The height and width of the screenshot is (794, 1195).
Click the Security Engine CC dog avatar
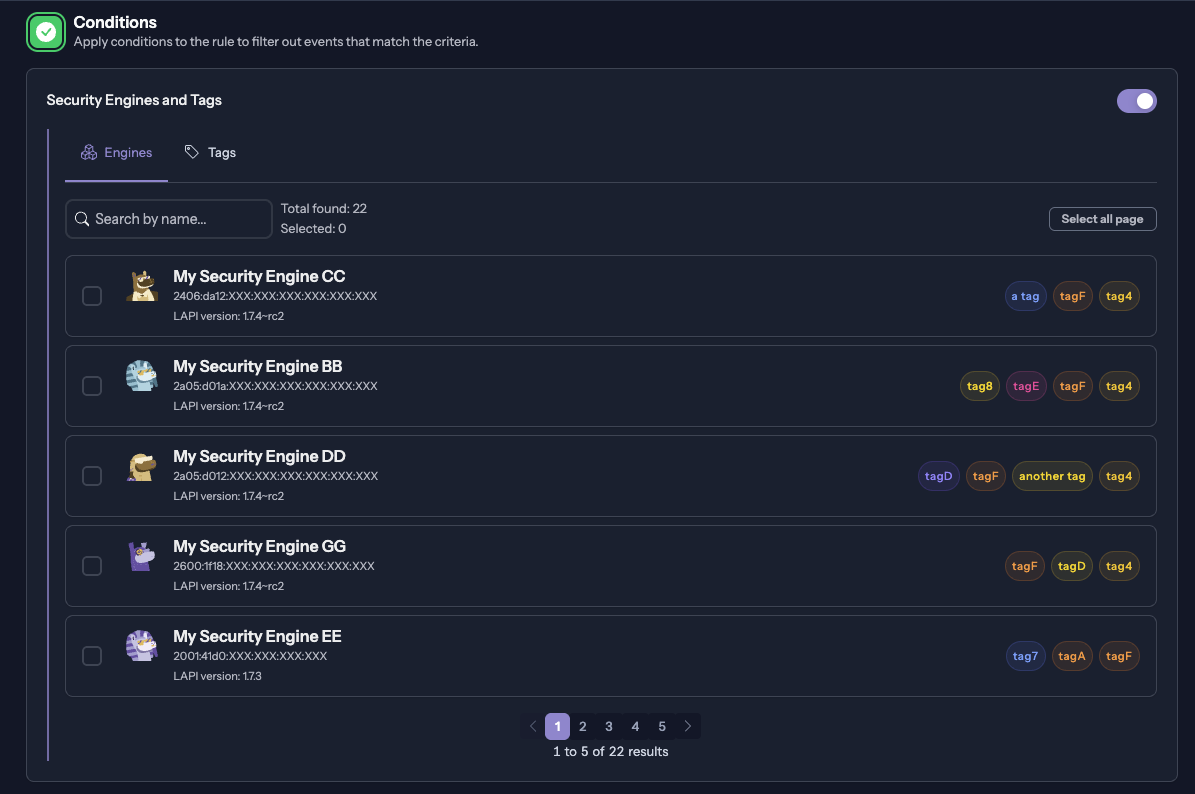pyautogui.click(x=142, y=287)
